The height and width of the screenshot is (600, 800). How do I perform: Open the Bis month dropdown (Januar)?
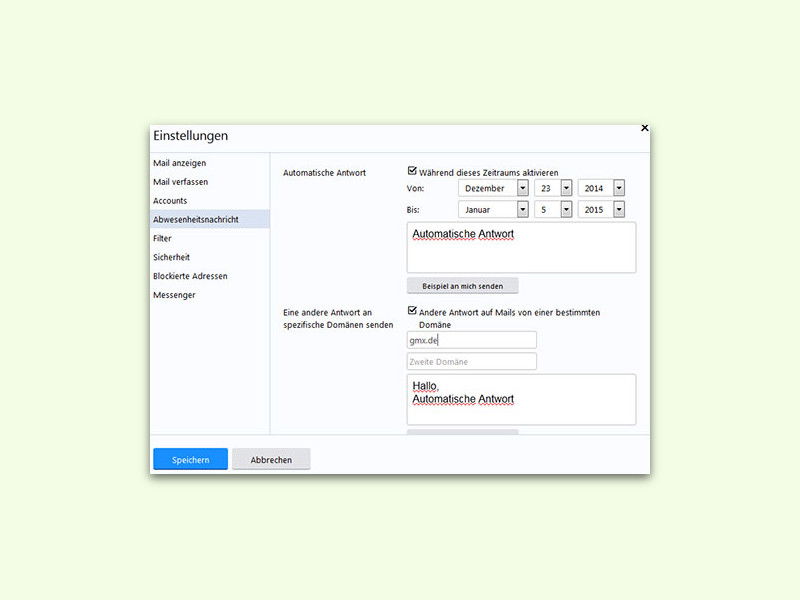pyautogui.click(x=493, y=210)
